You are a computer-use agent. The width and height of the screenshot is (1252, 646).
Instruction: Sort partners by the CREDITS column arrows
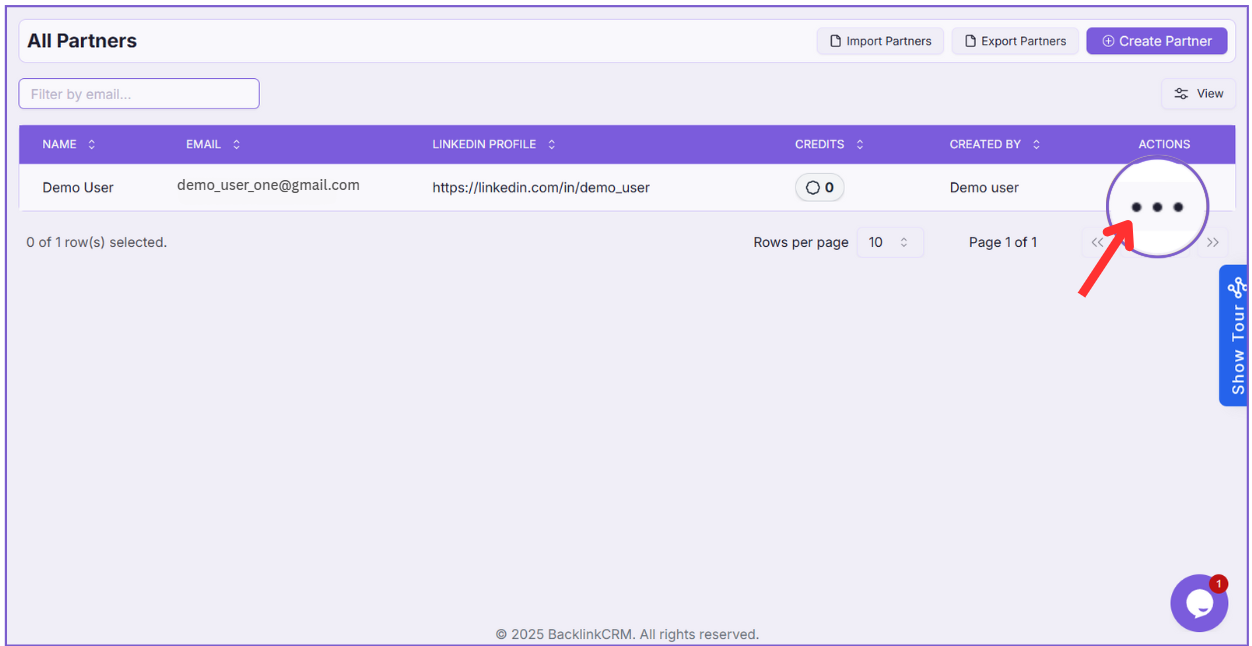[860, 145]
